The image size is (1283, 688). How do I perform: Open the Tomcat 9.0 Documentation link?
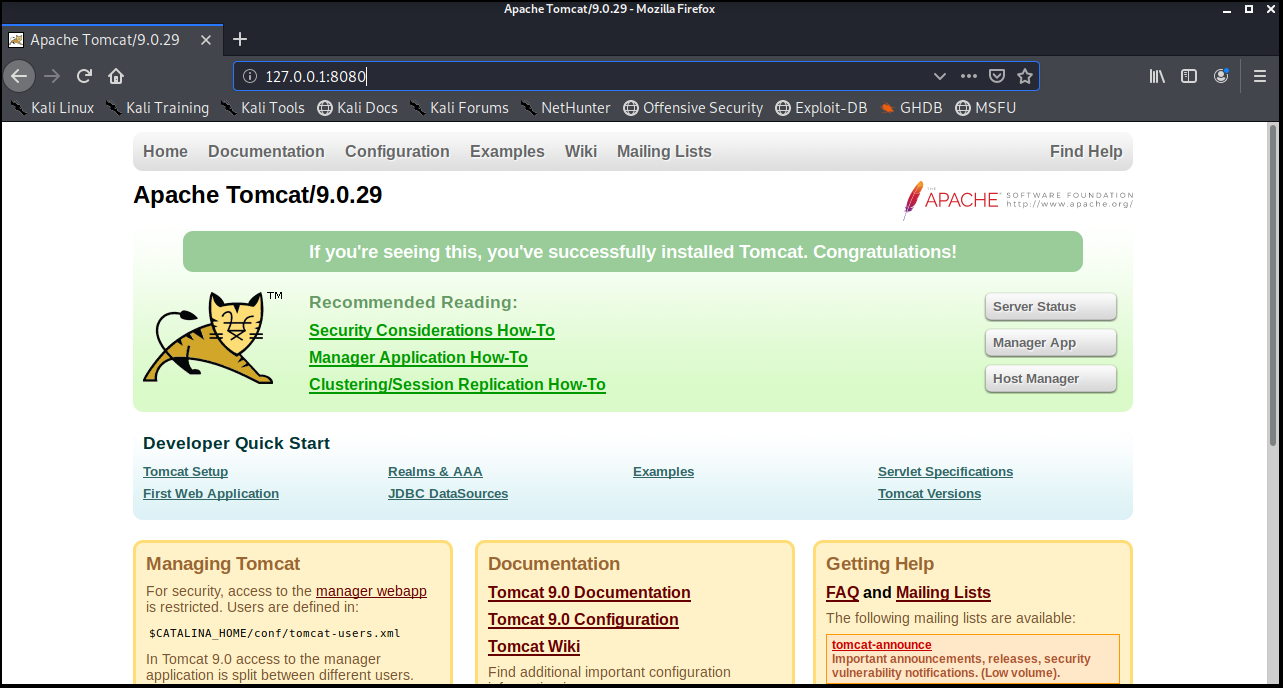[589, 593]
